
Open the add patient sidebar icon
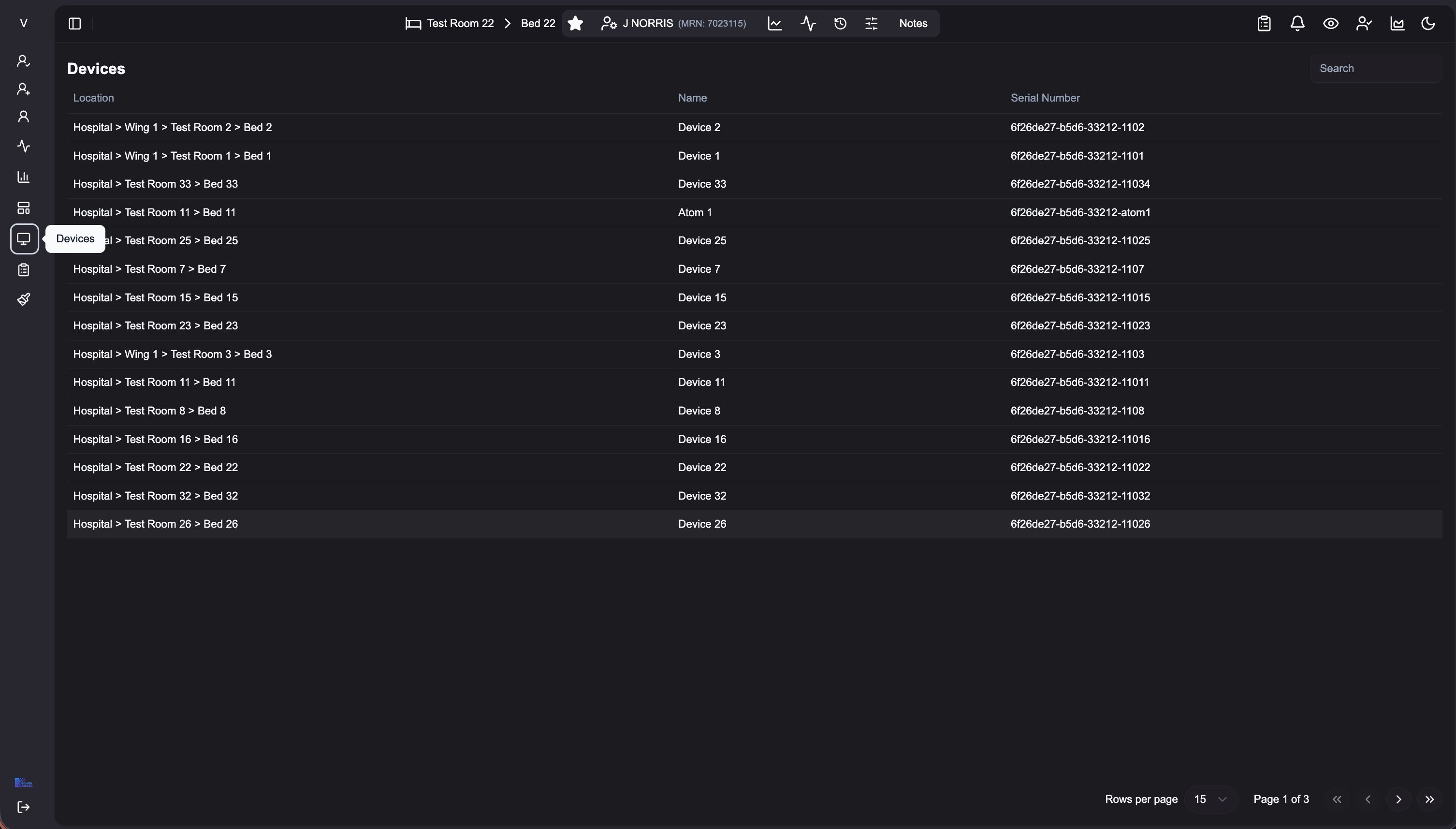[x=23, y=89]
